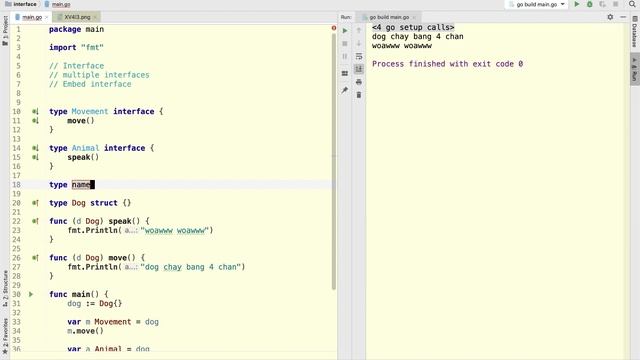640x360 pixels.
Task: Click line number 20 in gutter
Action: pos(16,203)
